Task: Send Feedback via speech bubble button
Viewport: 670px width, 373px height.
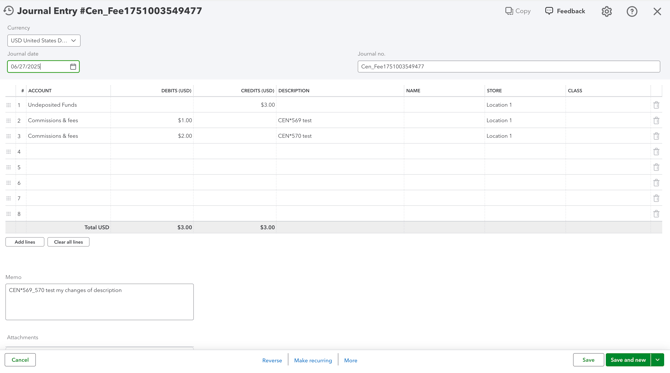Action: 565,11
